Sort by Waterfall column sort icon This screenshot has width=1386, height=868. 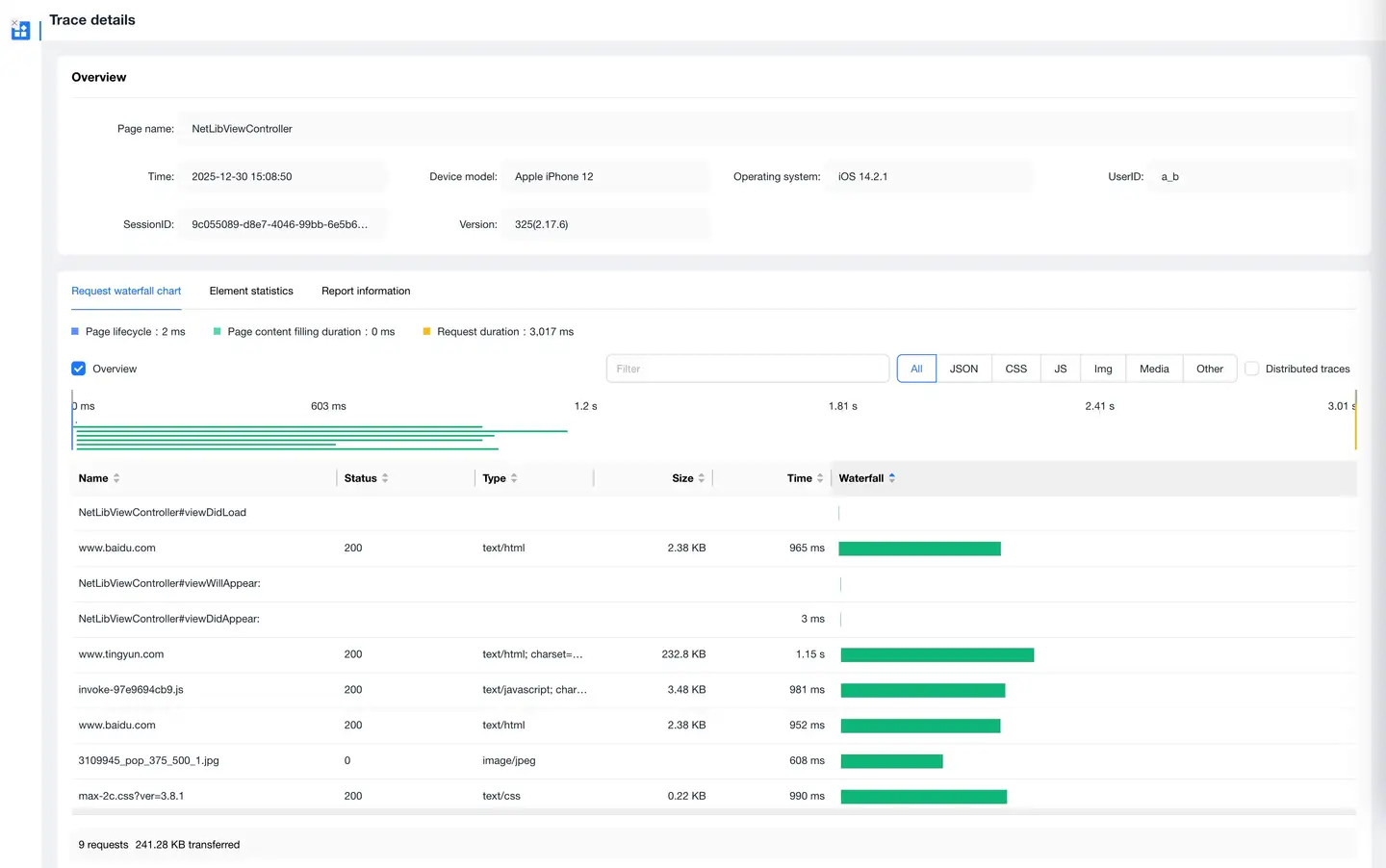coord(892,478)
